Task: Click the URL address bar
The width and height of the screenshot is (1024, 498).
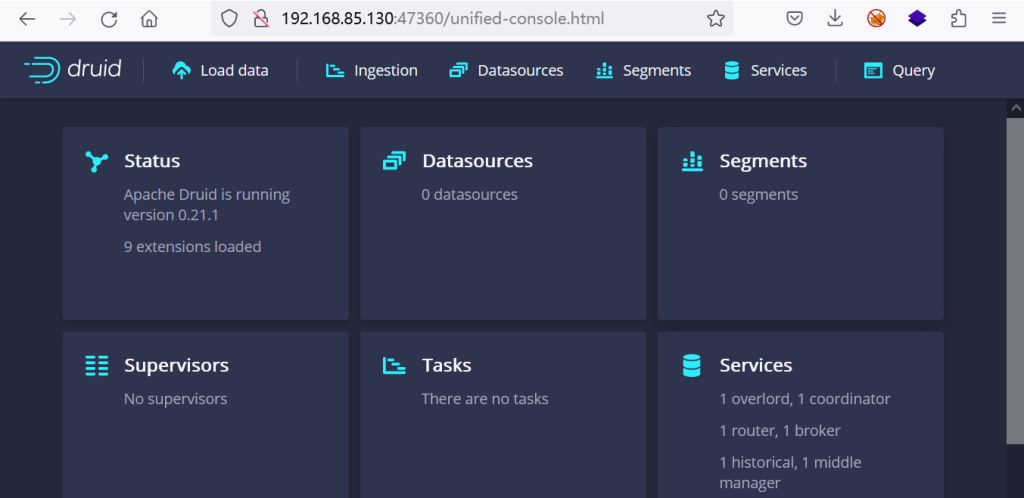Action: pos(472,18)
